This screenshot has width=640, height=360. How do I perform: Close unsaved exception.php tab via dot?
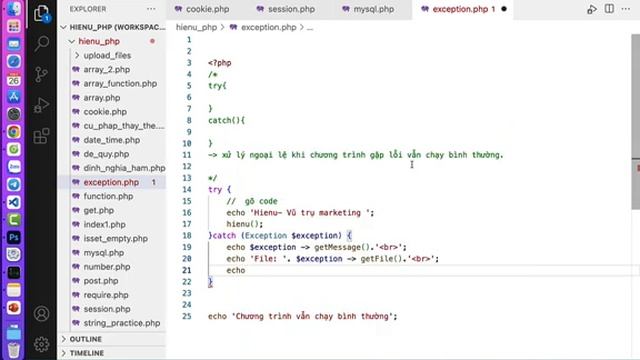[x=504, y=9]
